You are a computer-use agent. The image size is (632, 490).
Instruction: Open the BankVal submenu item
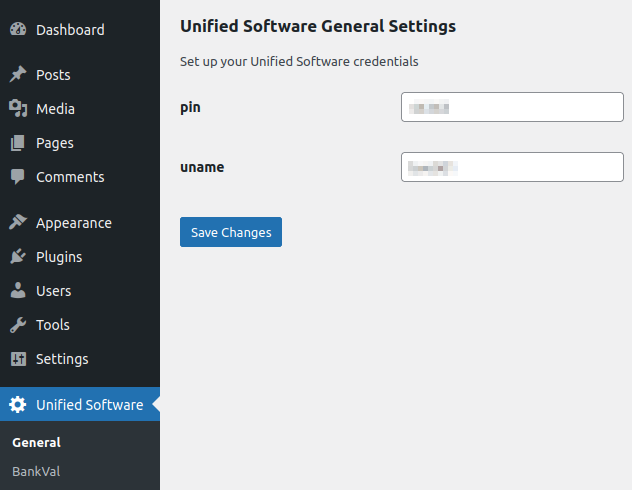36,471
